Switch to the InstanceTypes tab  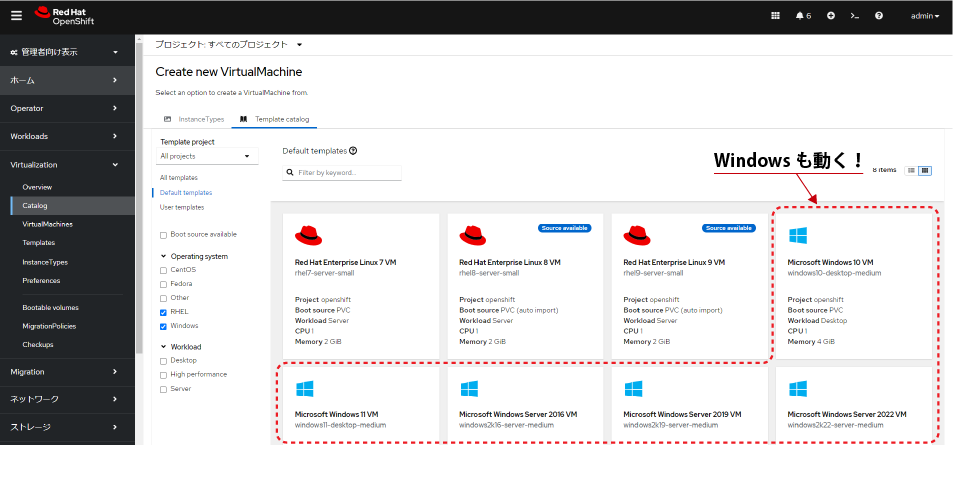point(194,119)
